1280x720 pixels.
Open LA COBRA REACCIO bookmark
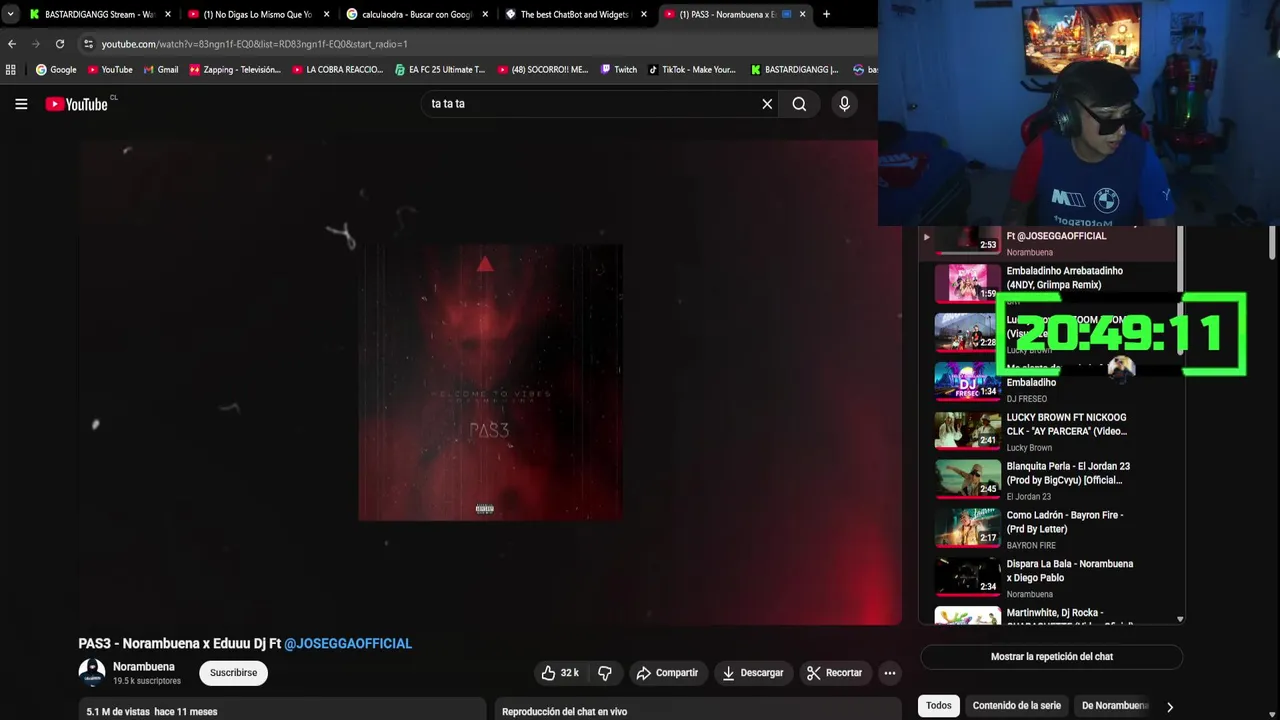point(337,70)
